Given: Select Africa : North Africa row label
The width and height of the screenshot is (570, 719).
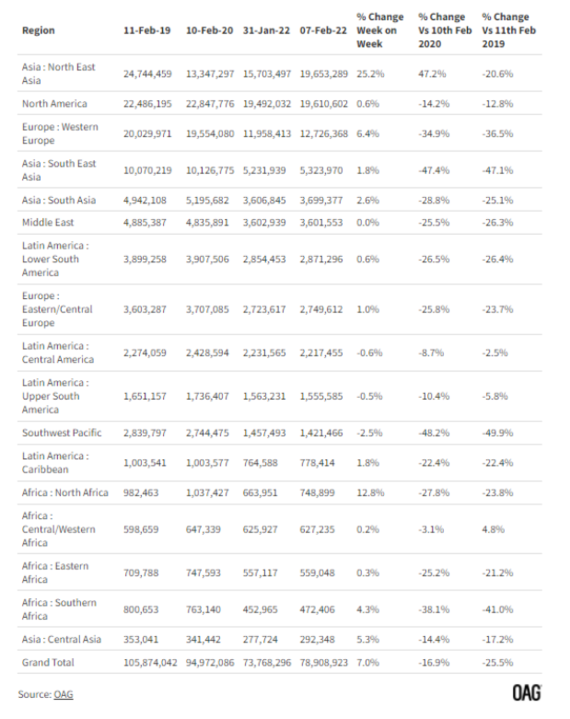Looking at the screenshot, I should pos(65,492).
